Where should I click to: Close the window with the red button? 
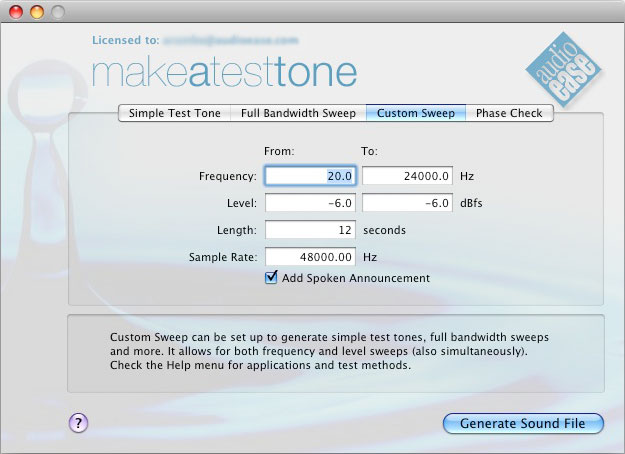pyautogui.click(x=16, y=12)
